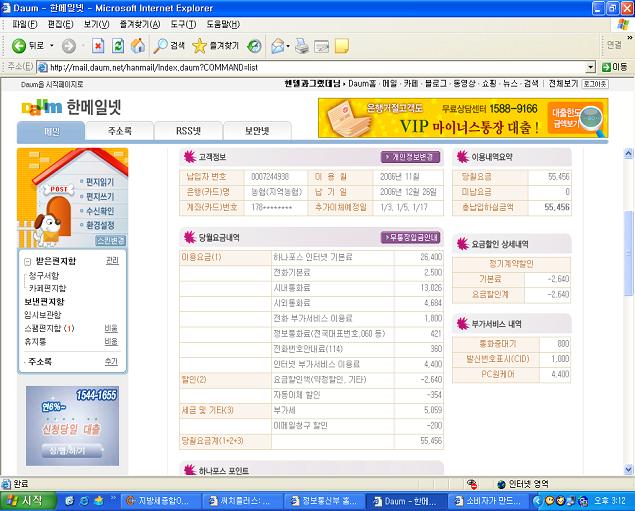Stop page loading with red X icon
635x511 pixels.
98,46
